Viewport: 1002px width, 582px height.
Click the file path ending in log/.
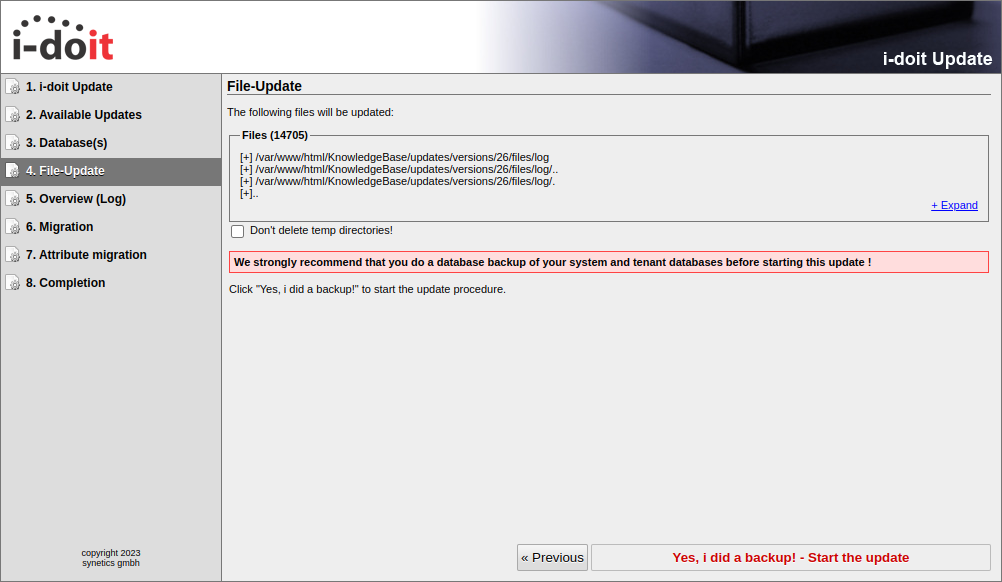click(397, 181)
